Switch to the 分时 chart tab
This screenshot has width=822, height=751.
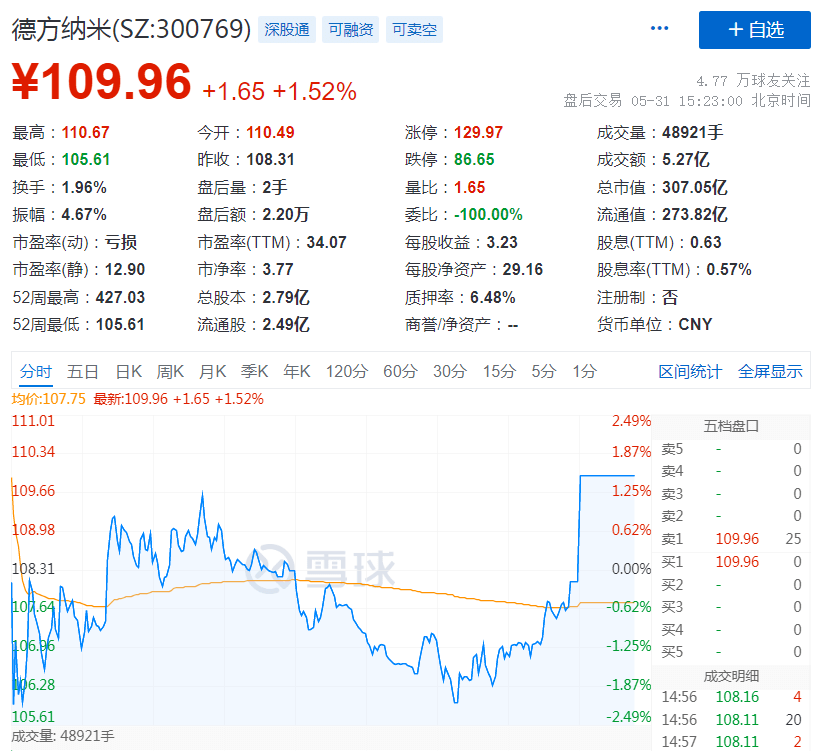[x=36, y=372]
